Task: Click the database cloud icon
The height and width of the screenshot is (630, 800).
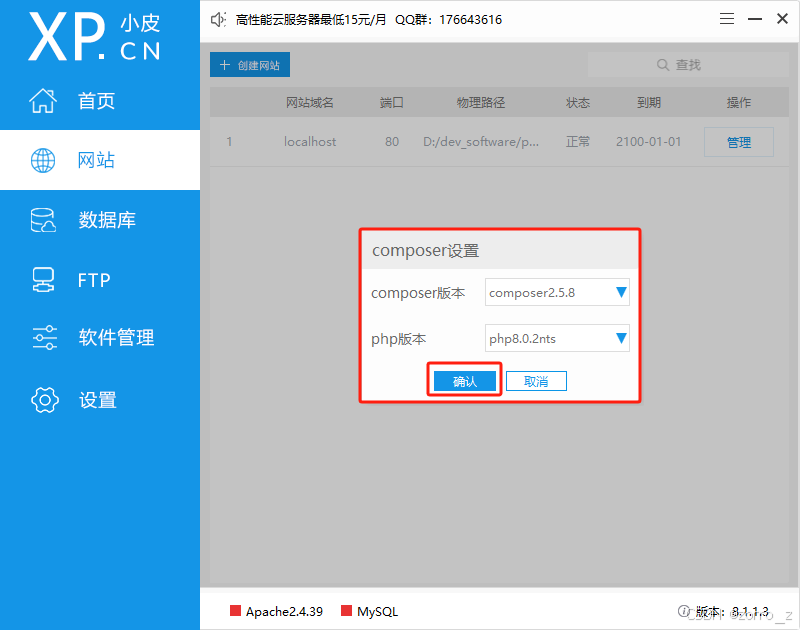Action: tap(43, 220)
